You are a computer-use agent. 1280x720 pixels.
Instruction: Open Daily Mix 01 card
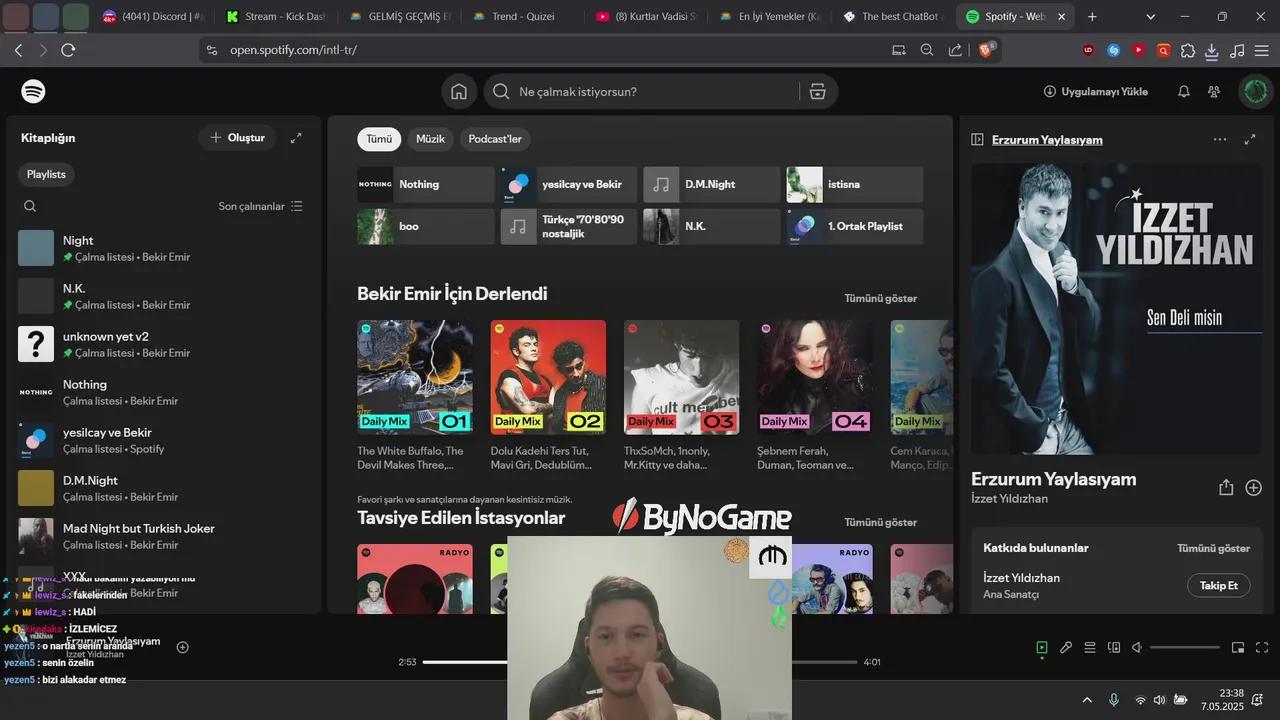tap(415, 395)
